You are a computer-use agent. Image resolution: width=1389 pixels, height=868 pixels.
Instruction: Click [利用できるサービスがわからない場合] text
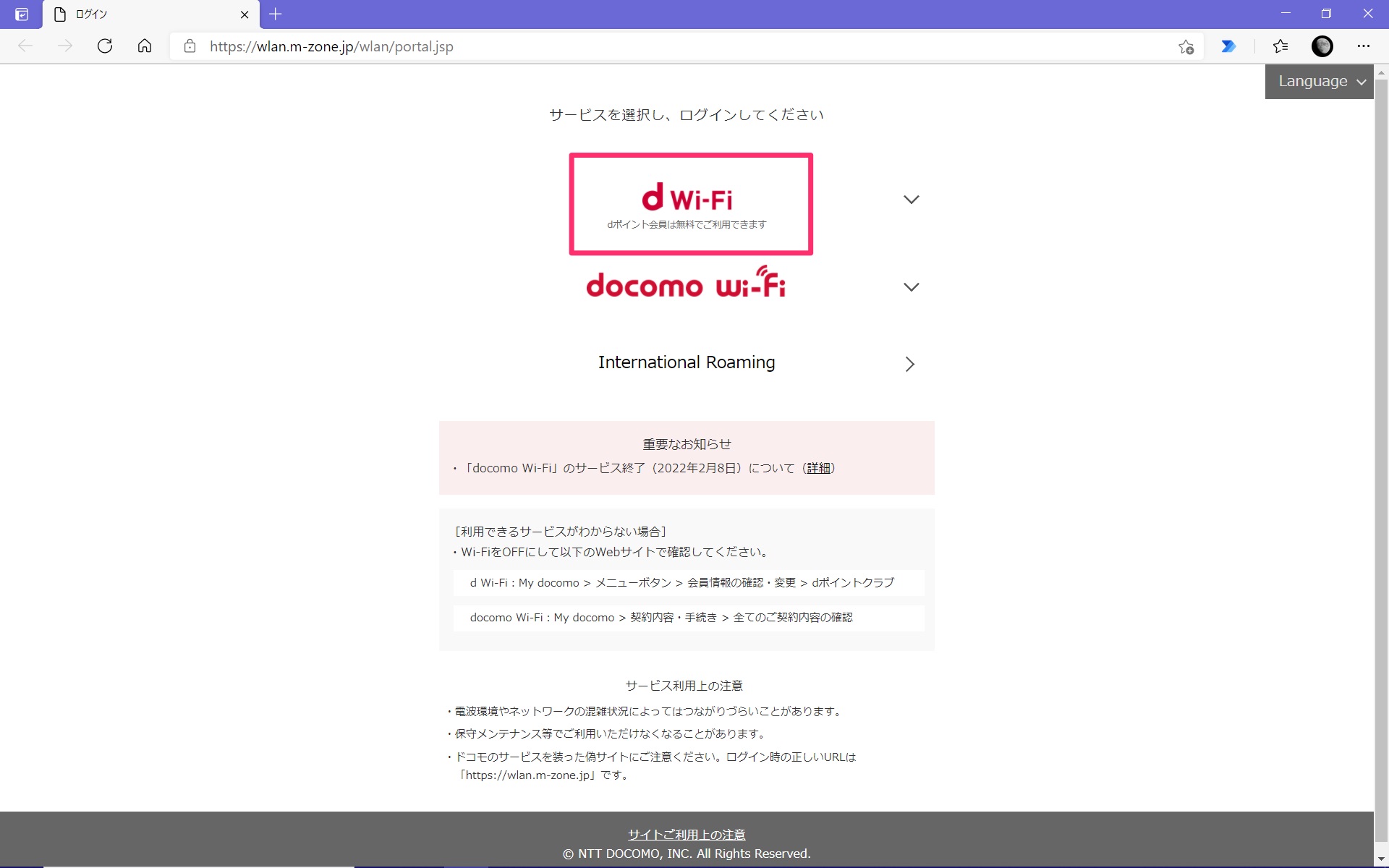[x=561, y=532]
